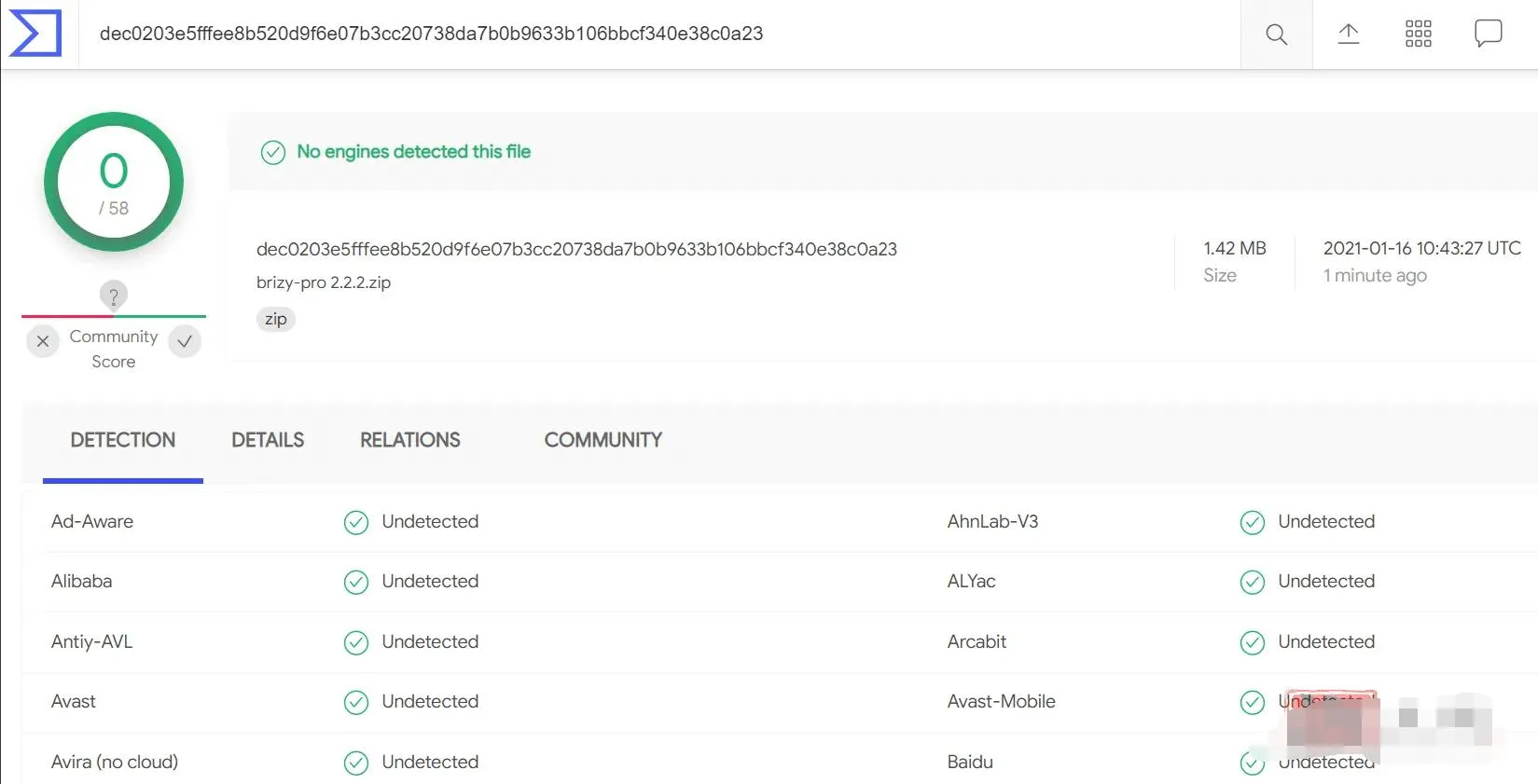Click the Arcabit engine name
Screen dimensions: 1538x784
[977, 642]
